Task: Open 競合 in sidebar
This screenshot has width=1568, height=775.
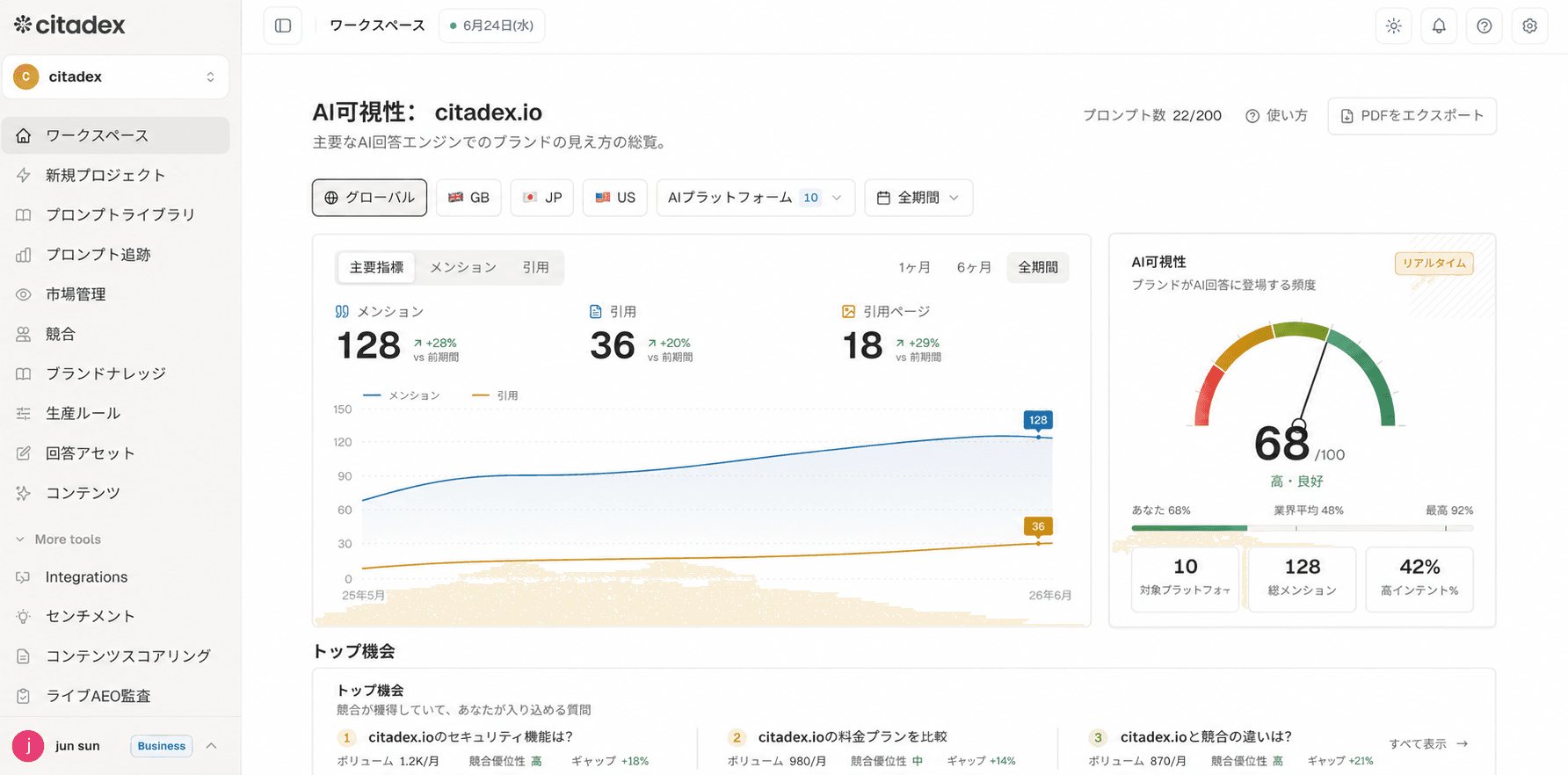Action: 116,334
